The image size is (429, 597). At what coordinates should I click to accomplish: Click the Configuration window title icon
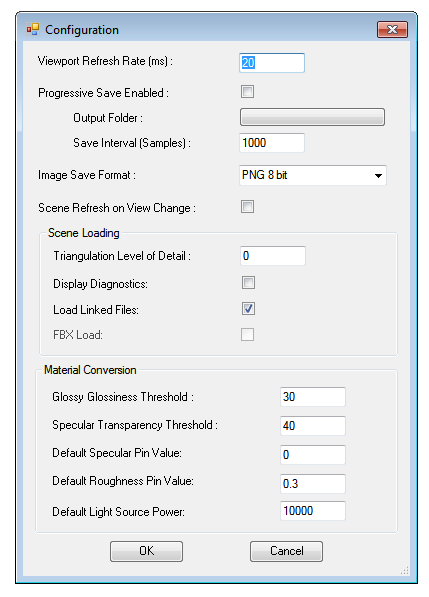coord(33,30)
